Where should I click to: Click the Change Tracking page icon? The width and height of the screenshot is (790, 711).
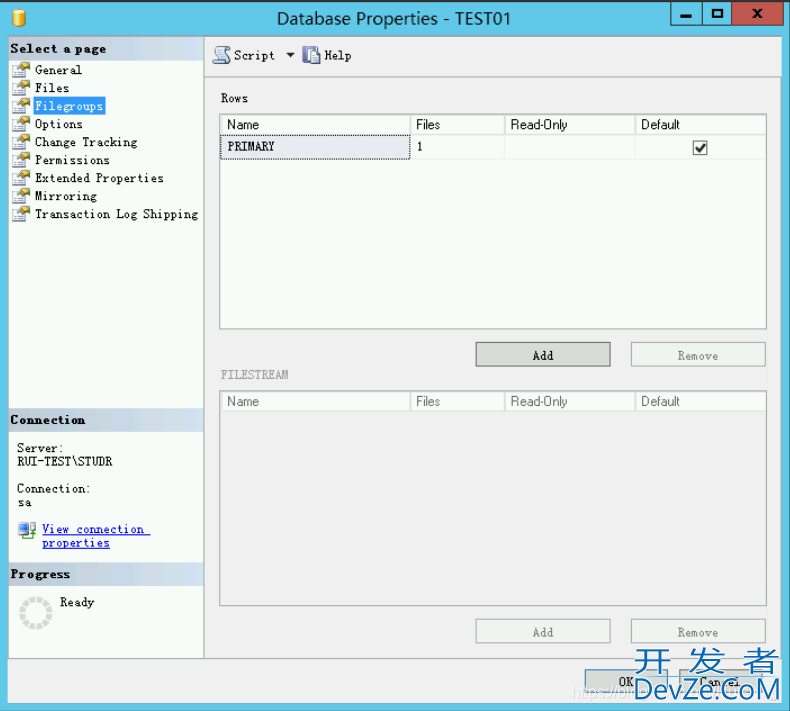pos(21,142)
